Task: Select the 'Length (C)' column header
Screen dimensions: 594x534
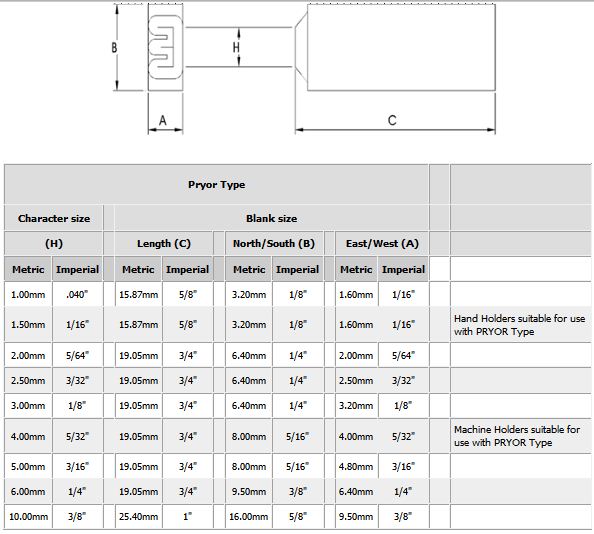Action: (x=164, y=244)
